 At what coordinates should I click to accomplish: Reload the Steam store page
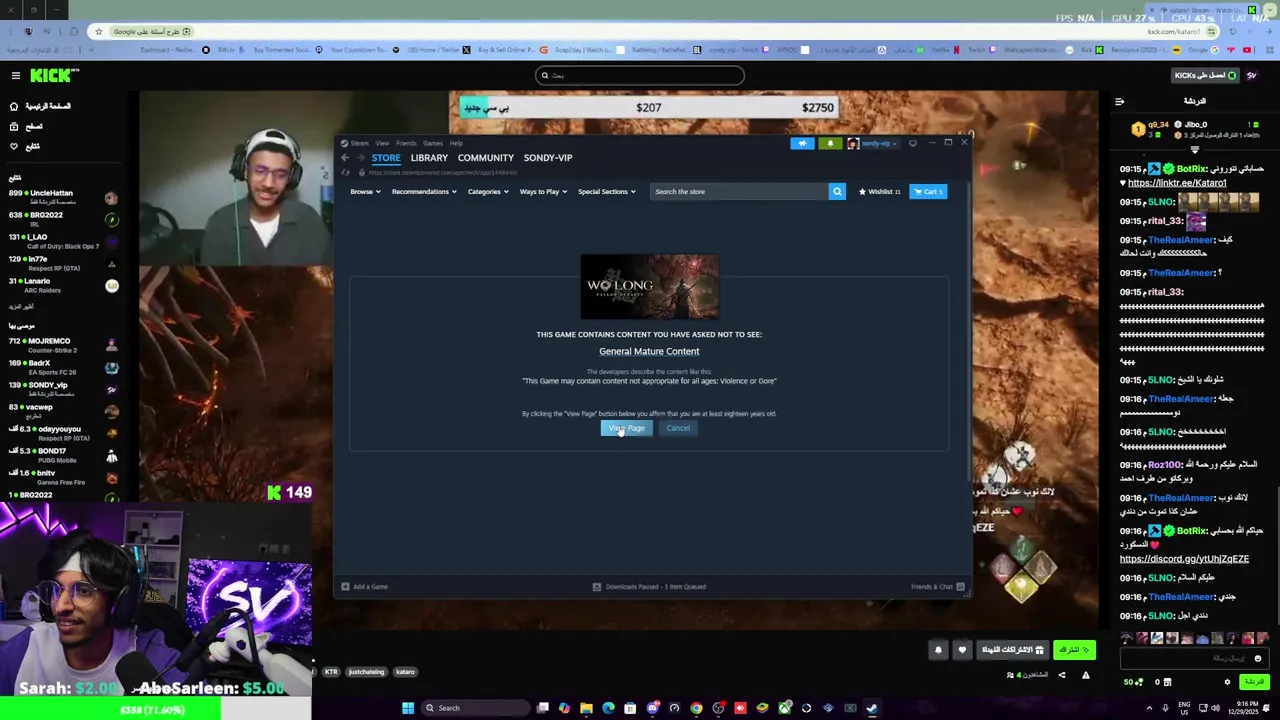(346, 172)
